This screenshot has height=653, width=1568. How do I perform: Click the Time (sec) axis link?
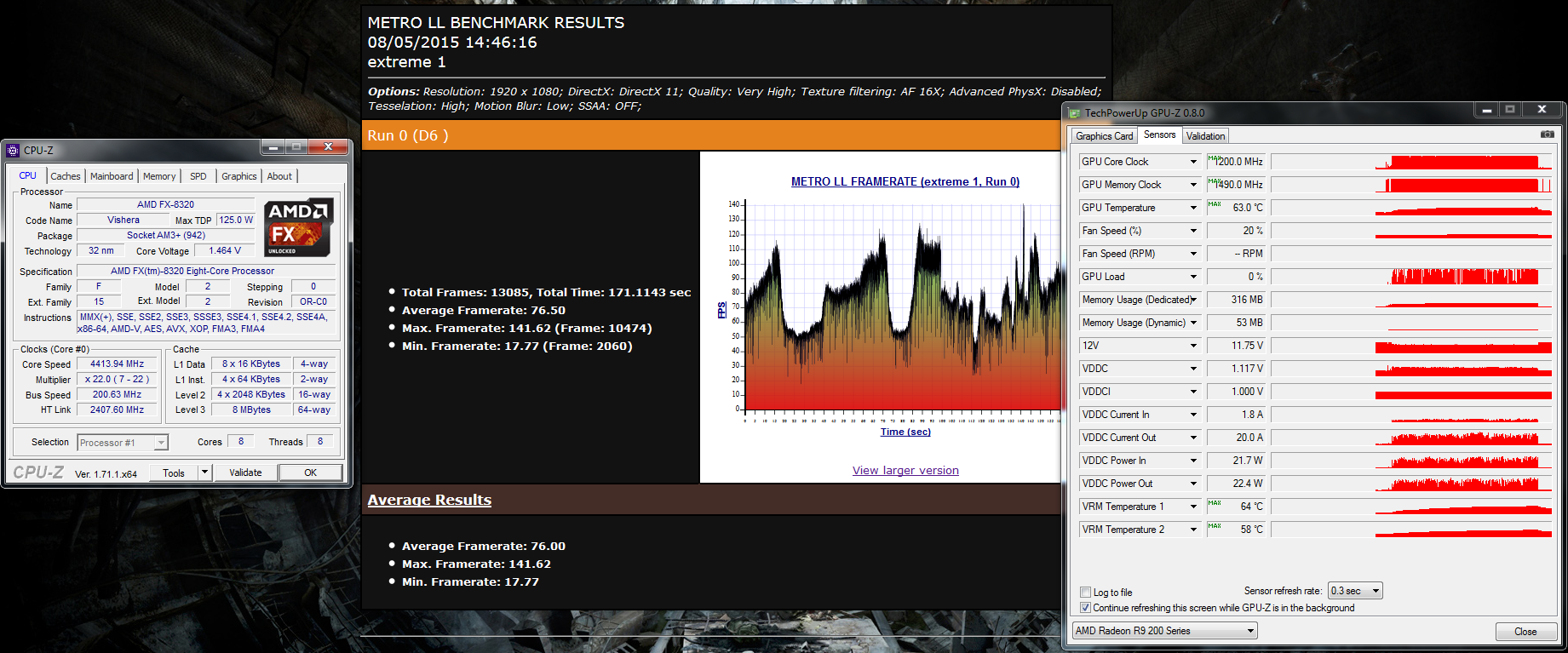point(905,432)
